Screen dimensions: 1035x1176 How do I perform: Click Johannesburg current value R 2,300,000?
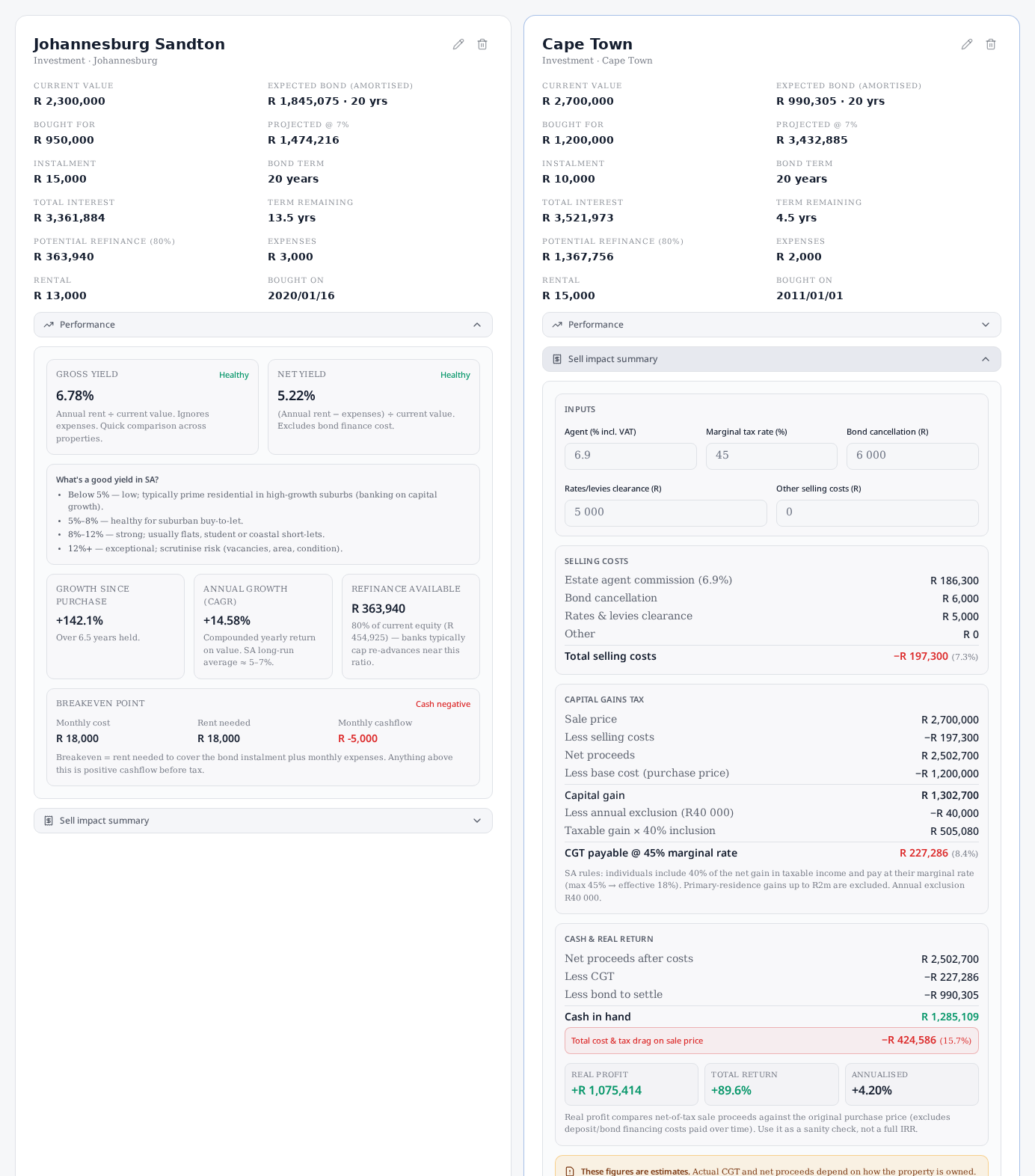70,101
